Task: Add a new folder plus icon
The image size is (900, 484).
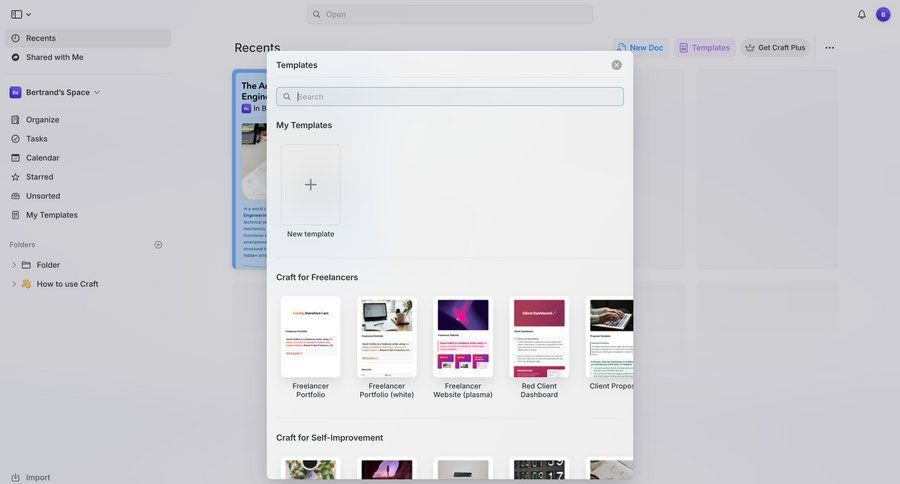Action: tap(158, 245)
